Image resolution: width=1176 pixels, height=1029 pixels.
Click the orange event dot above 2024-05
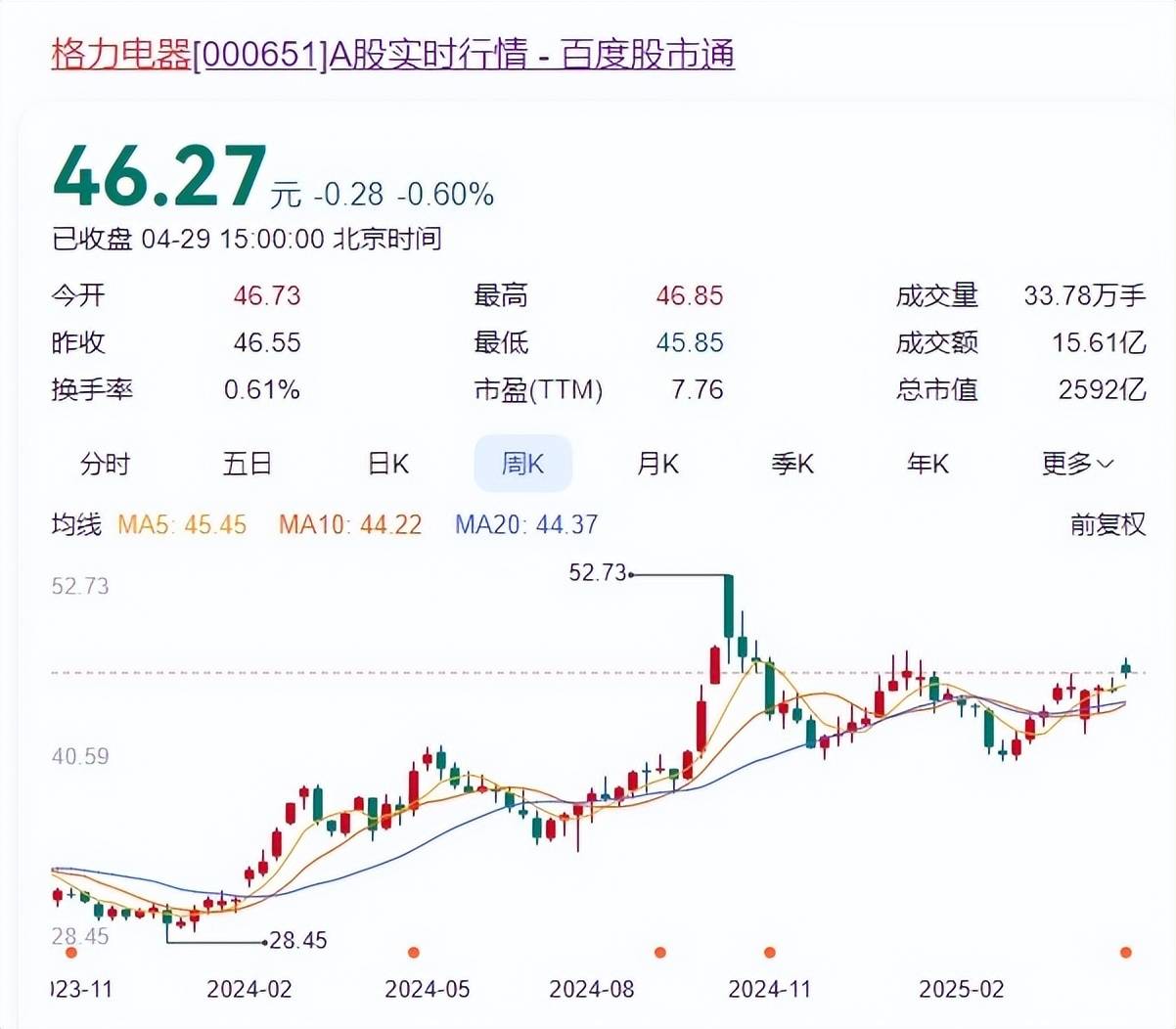[413, 953]
